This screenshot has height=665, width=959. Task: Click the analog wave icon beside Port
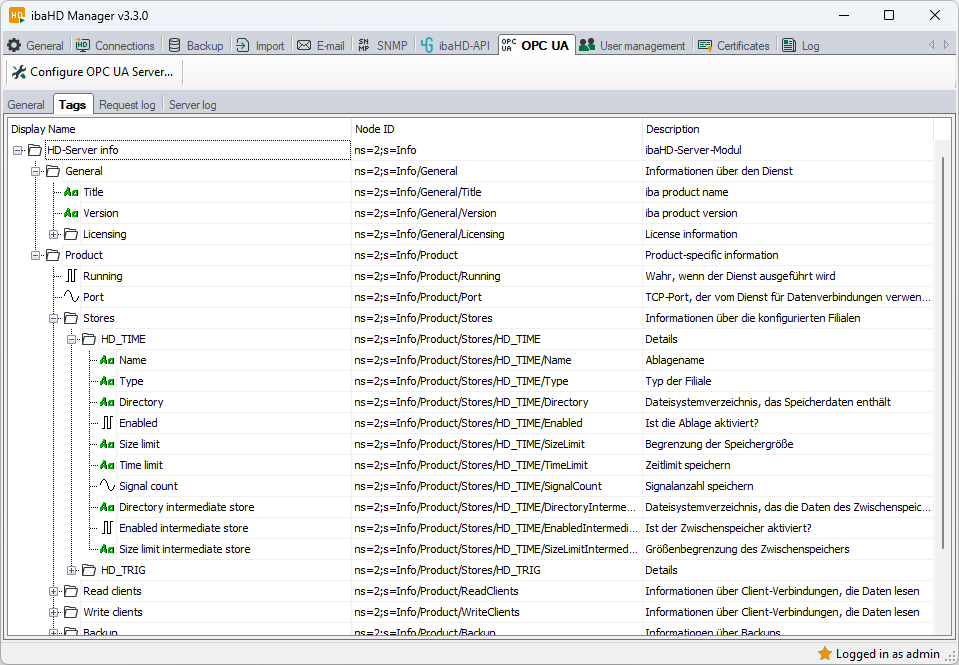[71, 297]
